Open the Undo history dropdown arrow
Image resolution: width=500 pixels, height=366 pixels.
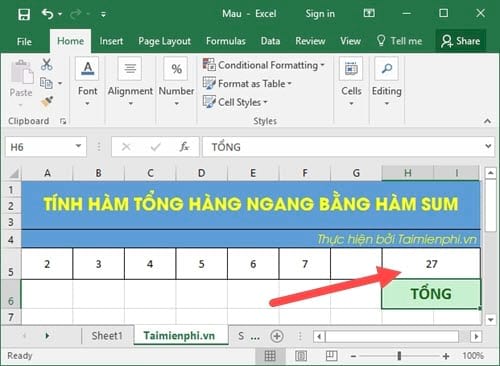click(60, 14)
